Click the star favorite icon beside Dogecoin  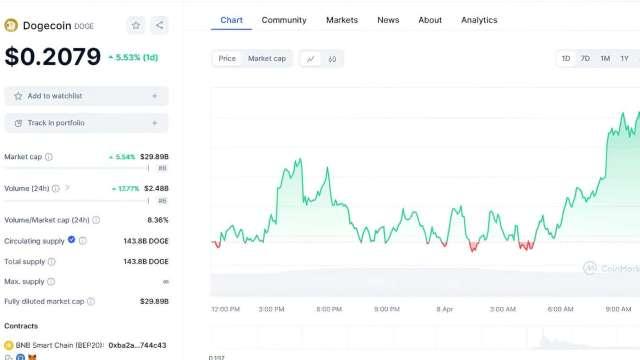136,25
